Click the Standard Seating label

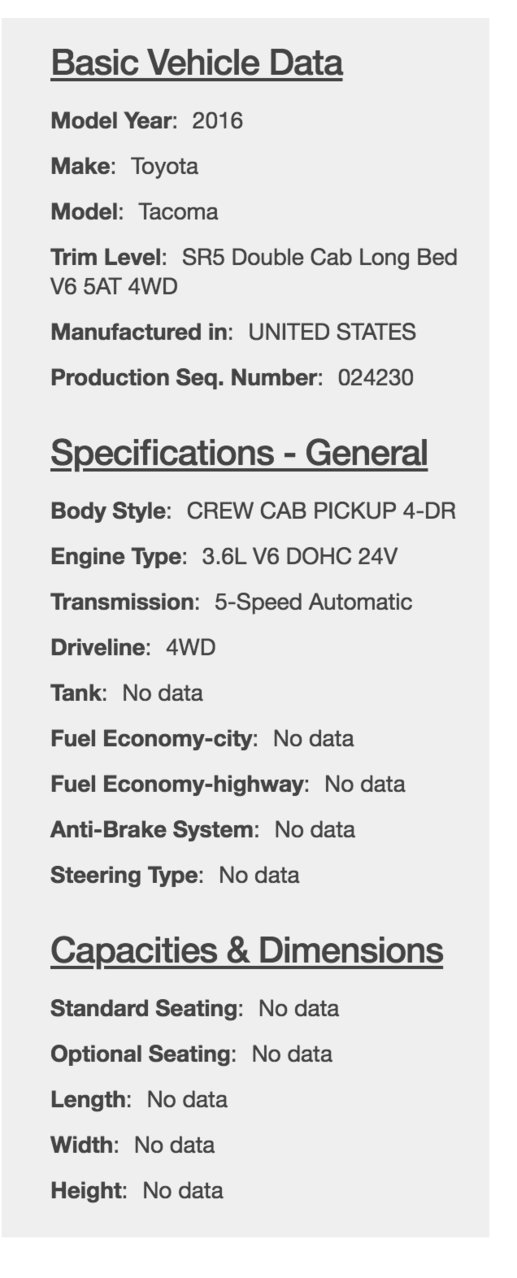coord(147,1009)
